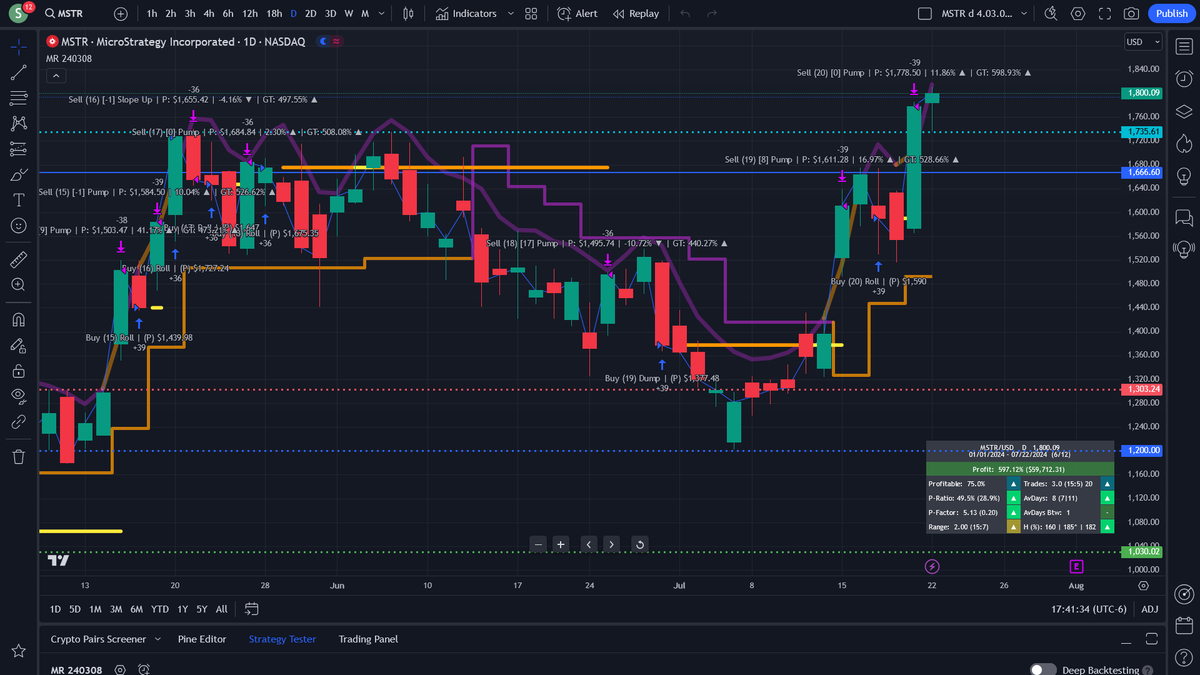Open the layout setup square icon
Image resolution: width=1200 pixels, height=675 pixels.
pyautogui.click(x=923, y=14)
